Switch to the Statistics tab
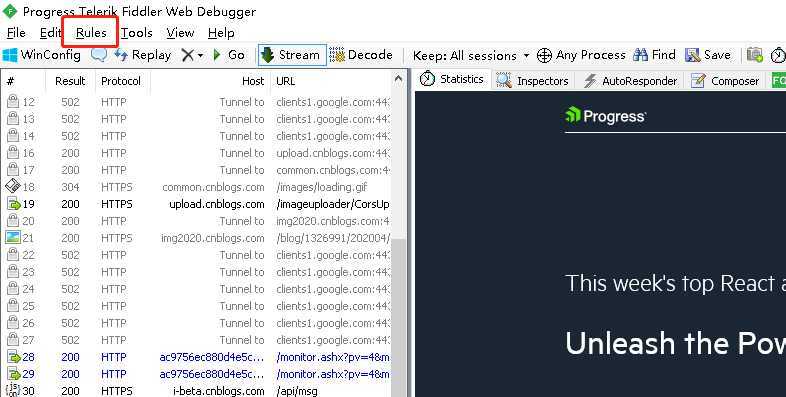Screen dimensions: 786x397 pos(452,80)
